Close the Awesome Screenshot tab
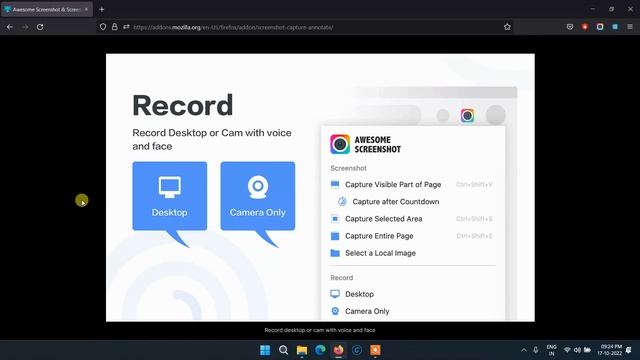The height and width of the screenshot is (360, 640). pos(86,9)
